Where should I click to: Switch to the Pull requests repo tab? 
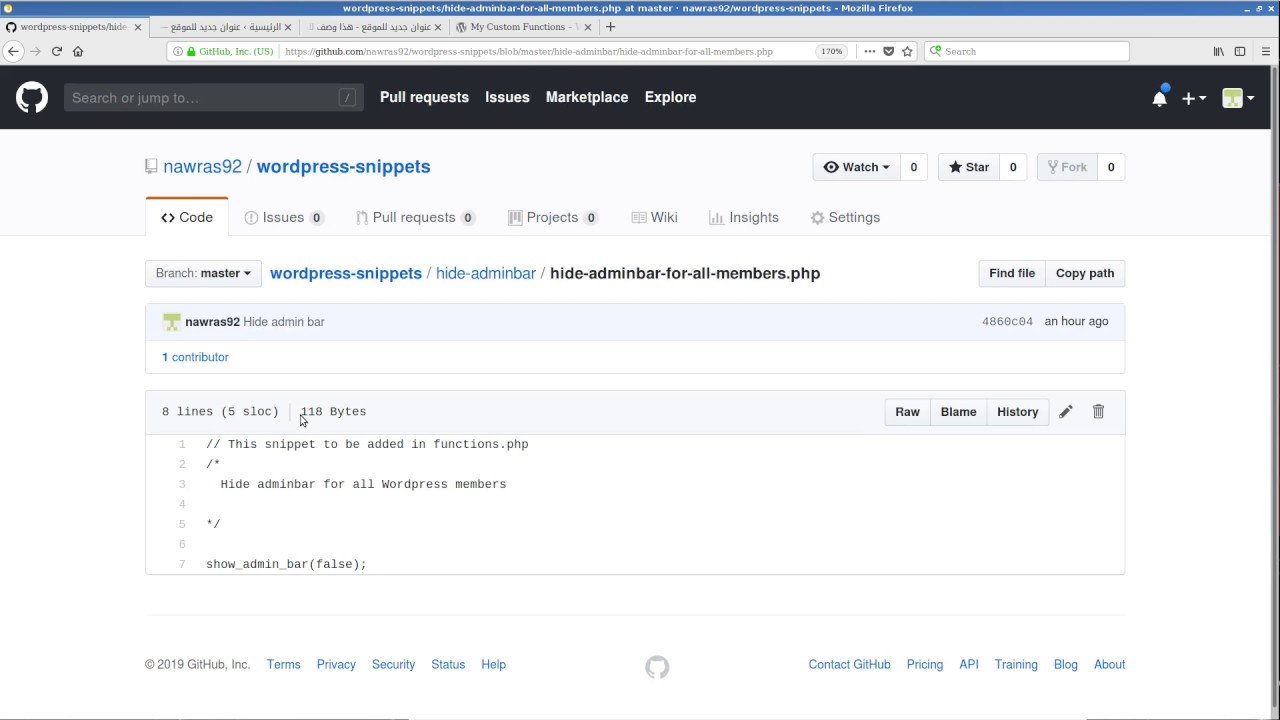click(x=415, y=217)
